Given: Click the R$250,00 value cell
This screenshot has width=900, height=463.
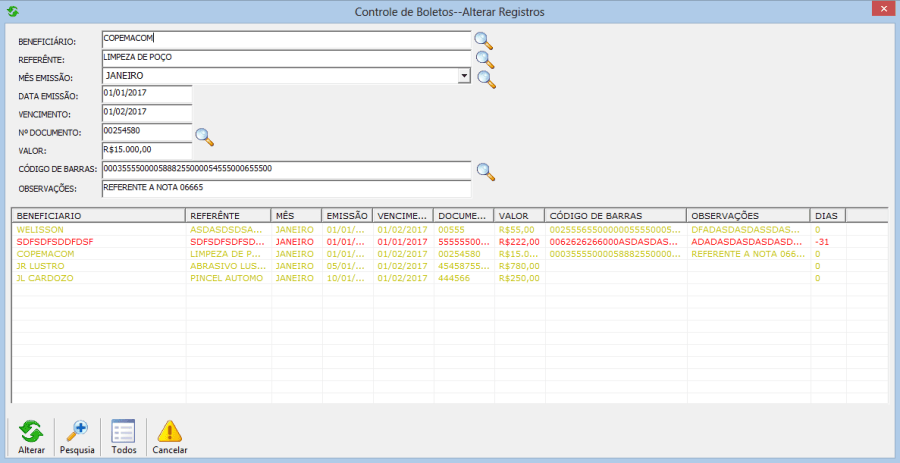Looking at the screenshot, I should (x=519, y=278).
